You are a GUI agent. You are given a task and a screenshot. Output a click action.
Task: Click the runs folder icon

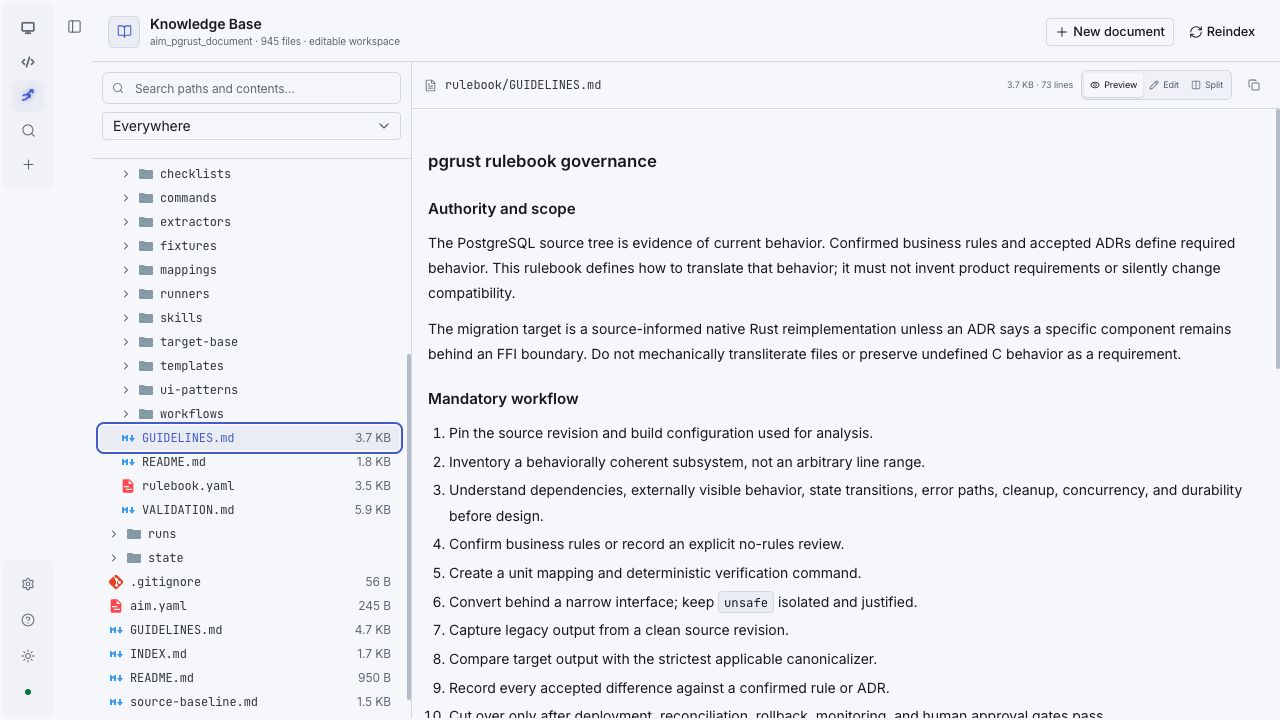point(134,534)
